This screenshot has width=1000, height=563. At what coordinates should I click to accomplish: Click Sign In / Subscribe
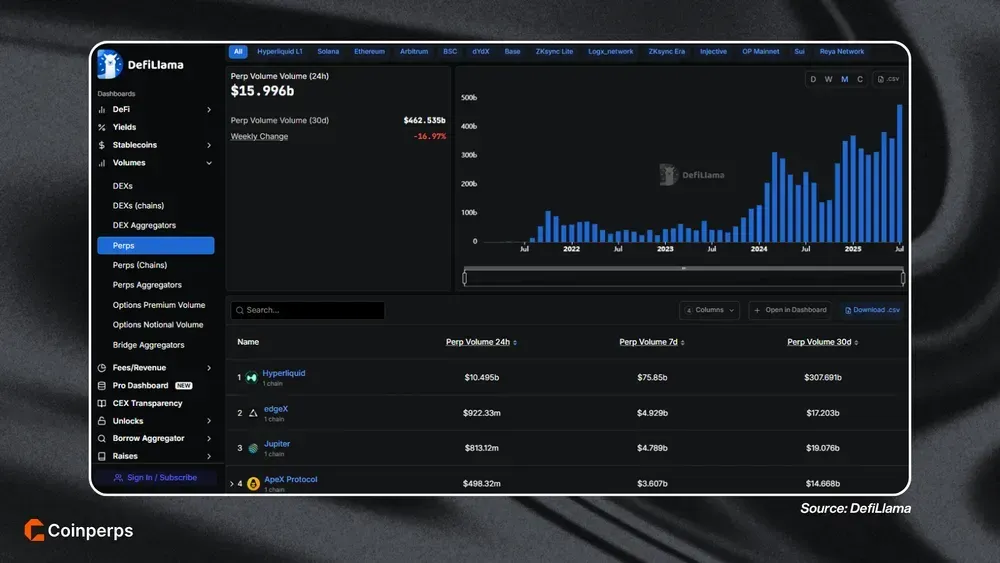tap(156, 478)
